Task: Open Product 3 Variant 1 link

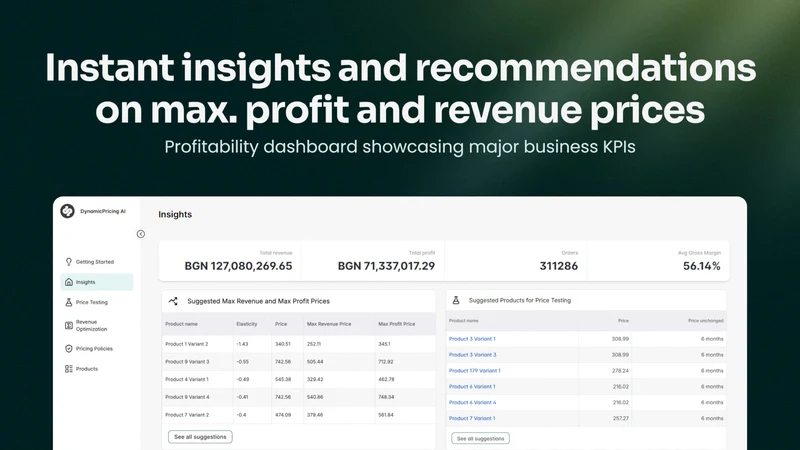Action: (x=472, y=339)
